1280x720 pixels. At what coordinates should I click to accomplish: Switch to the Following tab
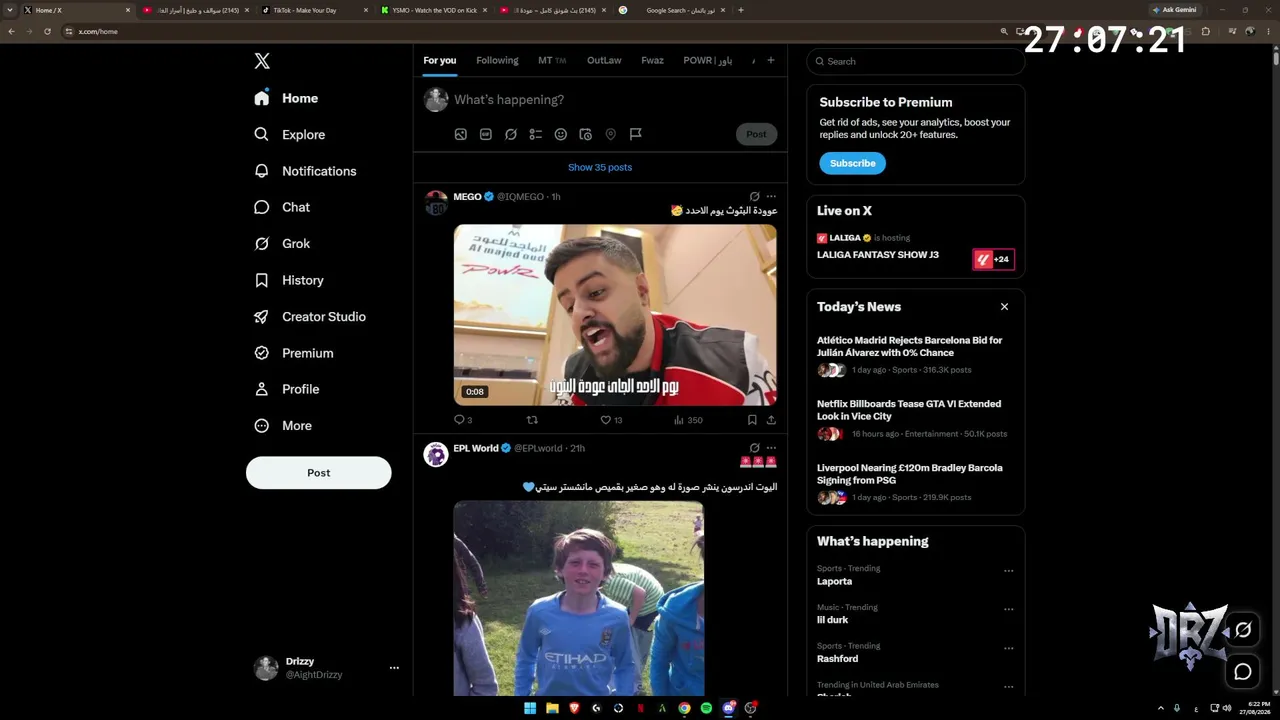click(497, 61)
